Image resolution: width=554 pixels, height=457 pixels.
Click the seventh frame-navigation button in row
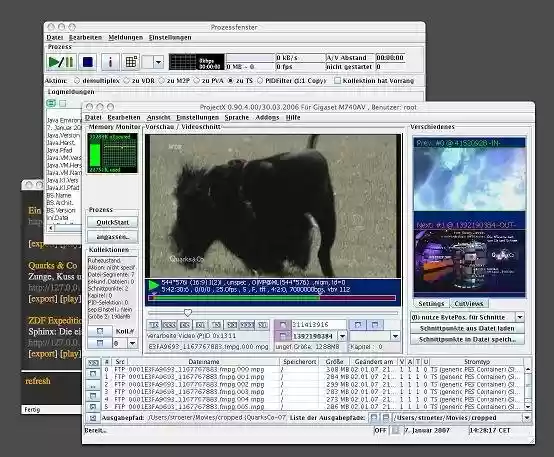[247, 324]
